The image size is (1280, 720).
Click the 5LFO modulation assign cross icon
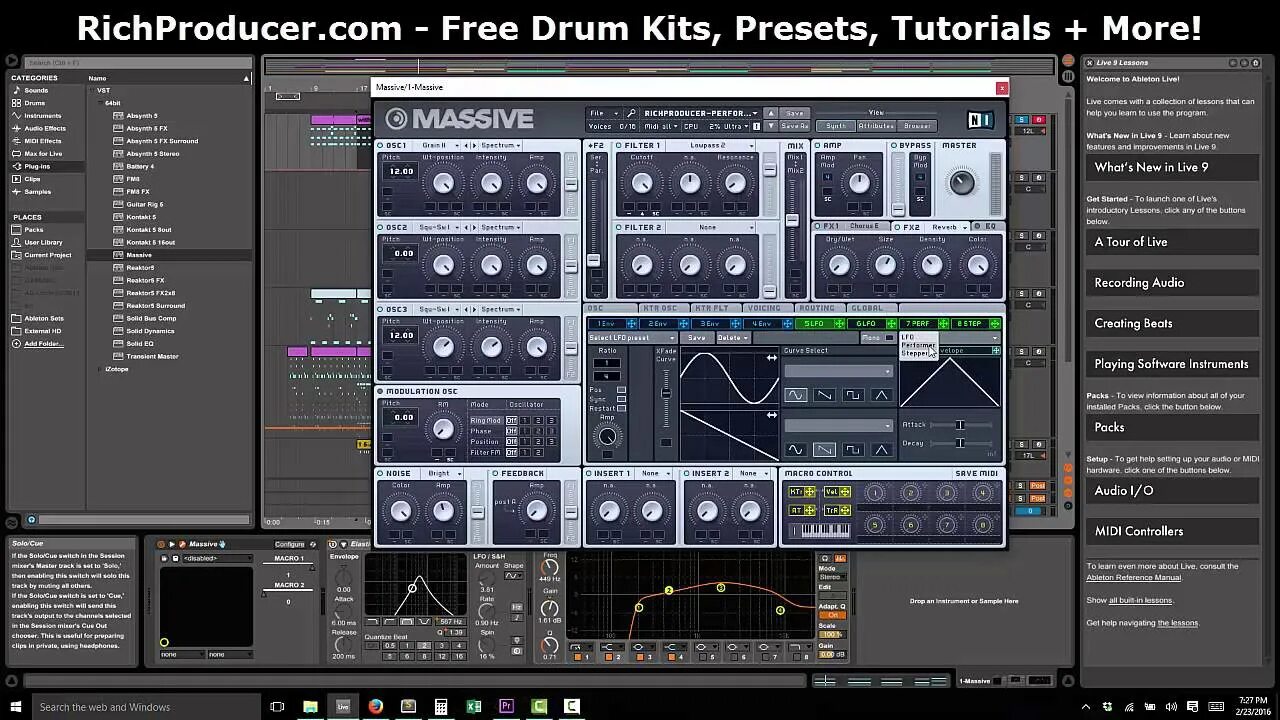pyautogui.click(x=840, y=324)
